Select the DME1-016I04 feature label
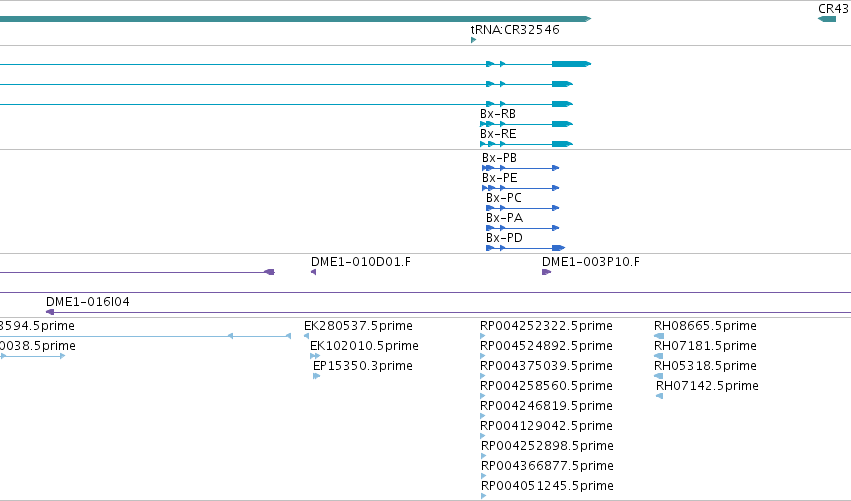The height and width of the screenshot is (501, 851). (x=88, y=302)
